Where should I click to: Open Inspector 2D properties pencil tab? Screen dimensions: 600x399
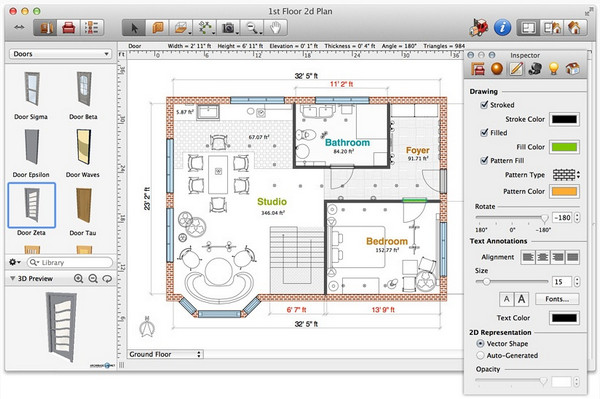point(516,69)
